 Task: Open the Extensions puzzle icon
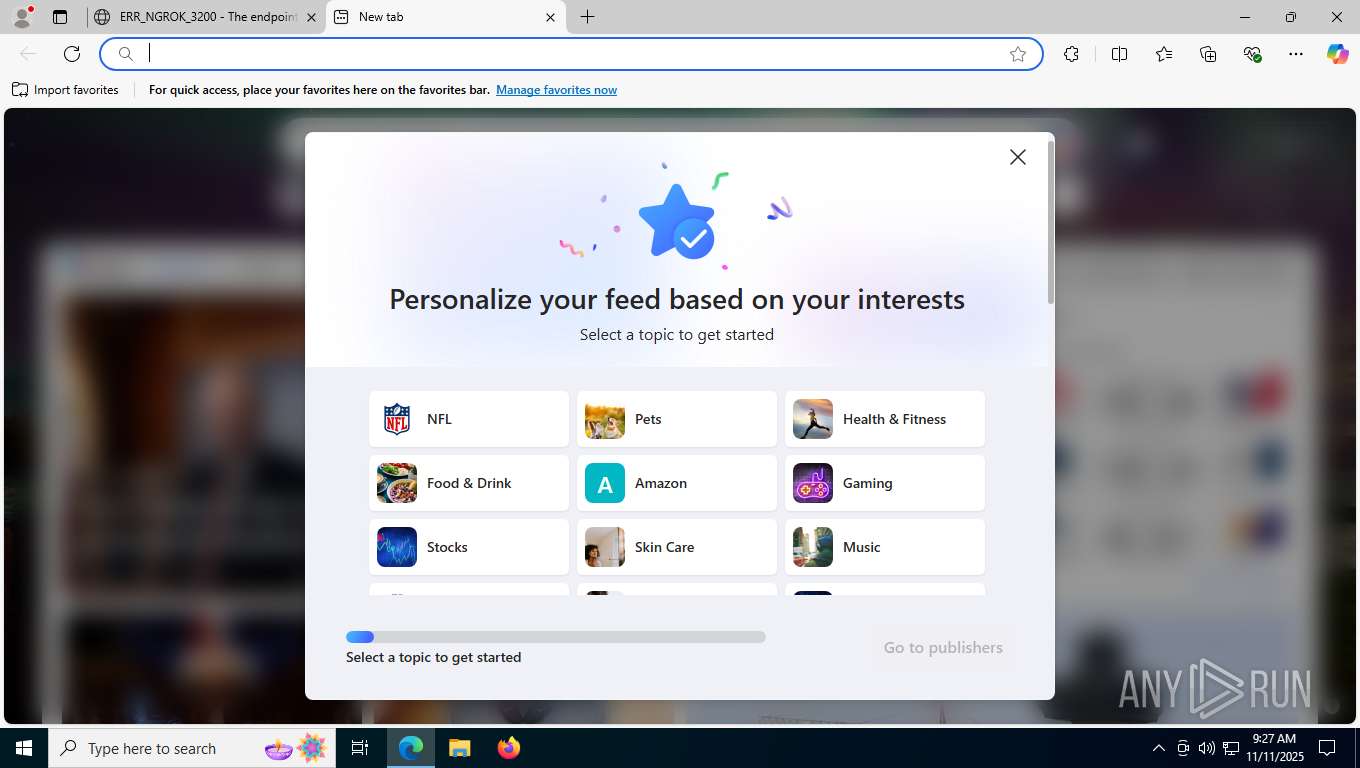[1071, 54]
